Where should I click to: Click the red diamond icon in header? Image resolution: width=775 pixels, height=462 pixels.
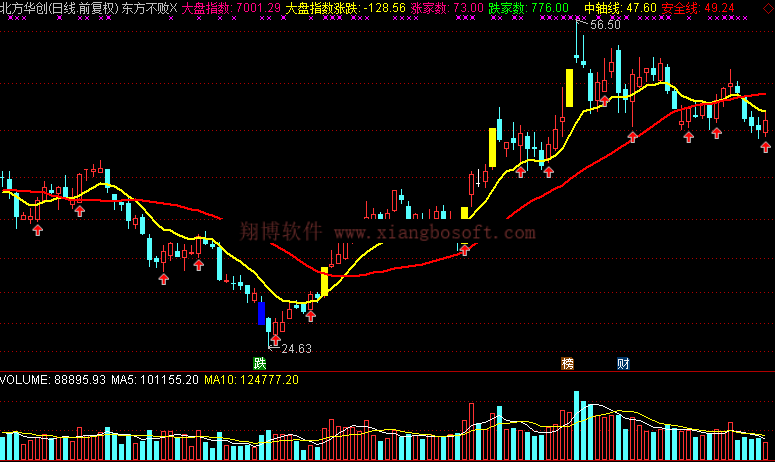pyautogui.click(x=769, y=7)
